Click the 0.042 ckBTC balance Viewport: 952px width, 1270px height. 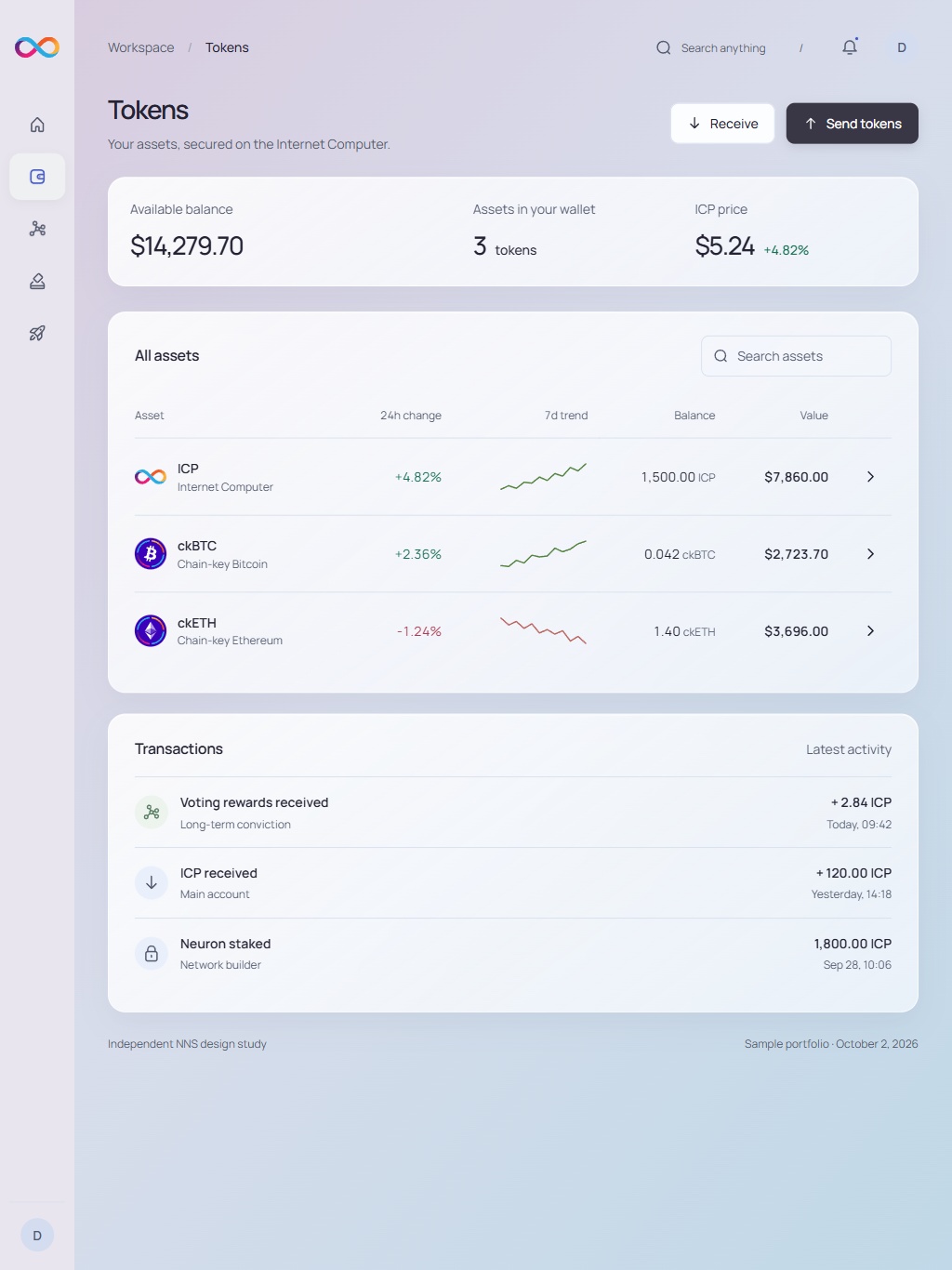click(680, 554)
